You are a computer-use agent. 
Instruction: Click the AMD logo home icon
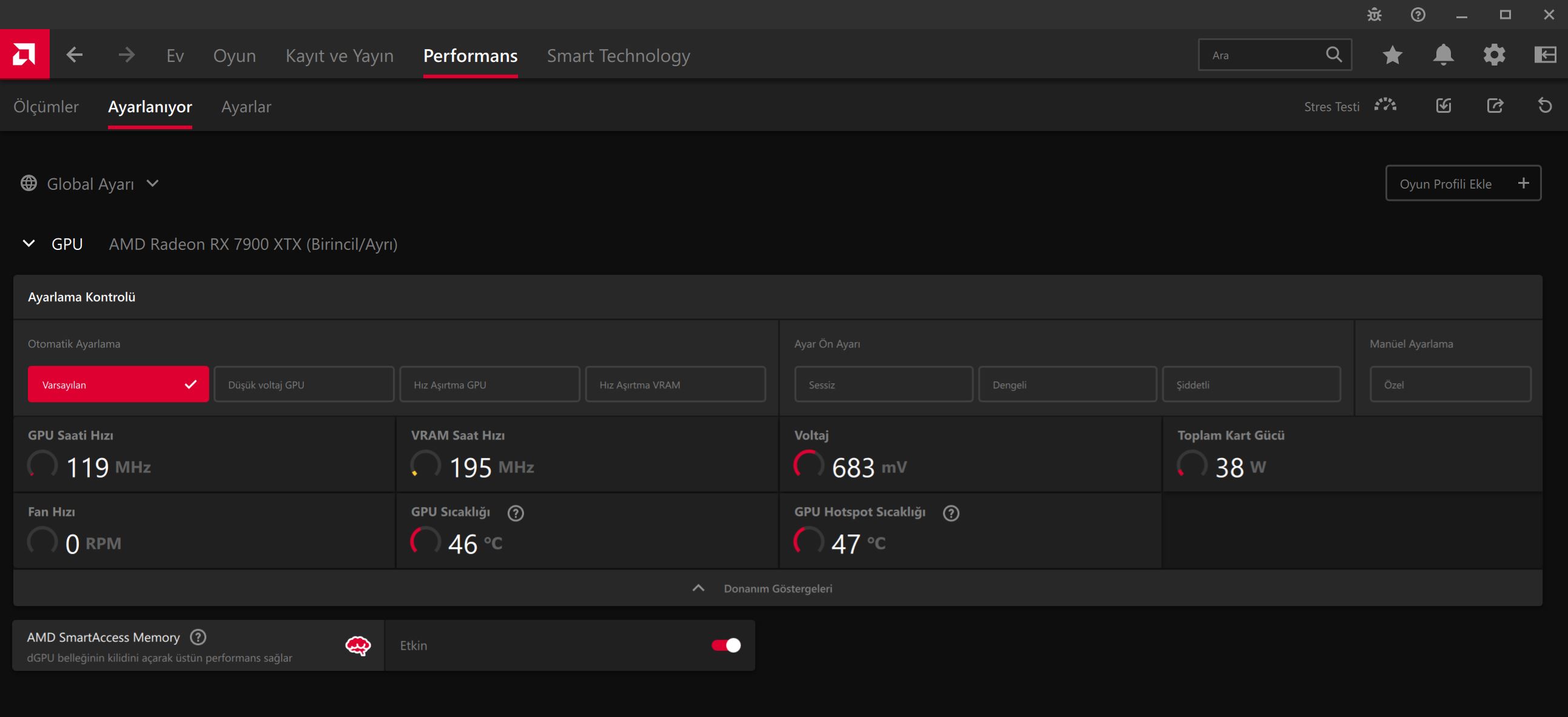point(24,54)
